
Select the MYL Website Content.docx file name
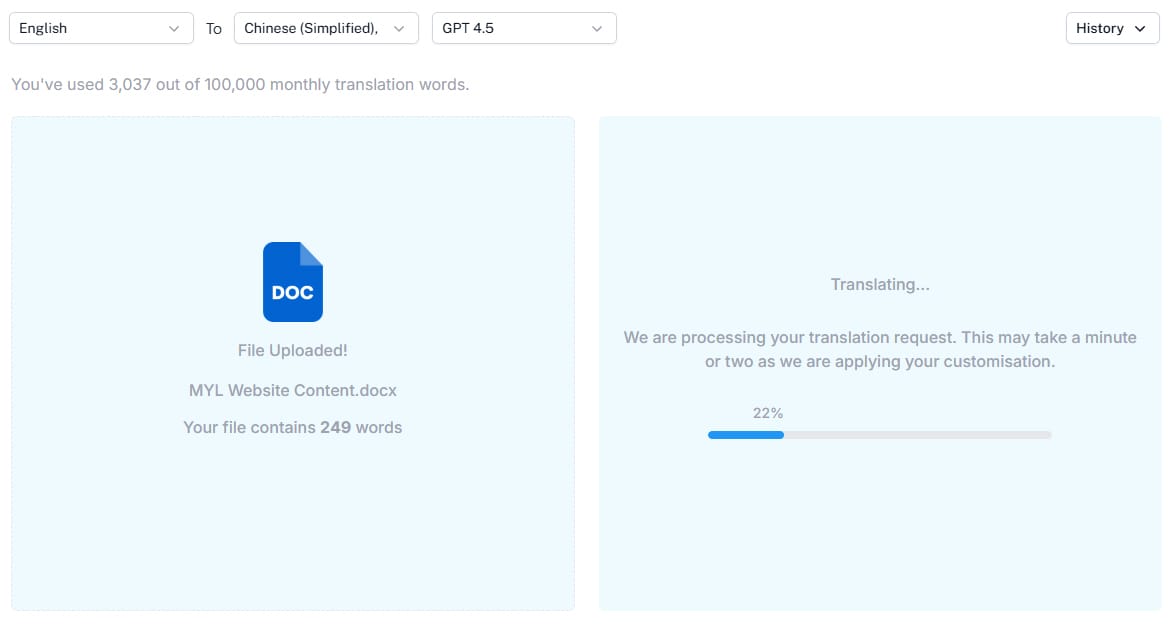click(x=292, y=390)
